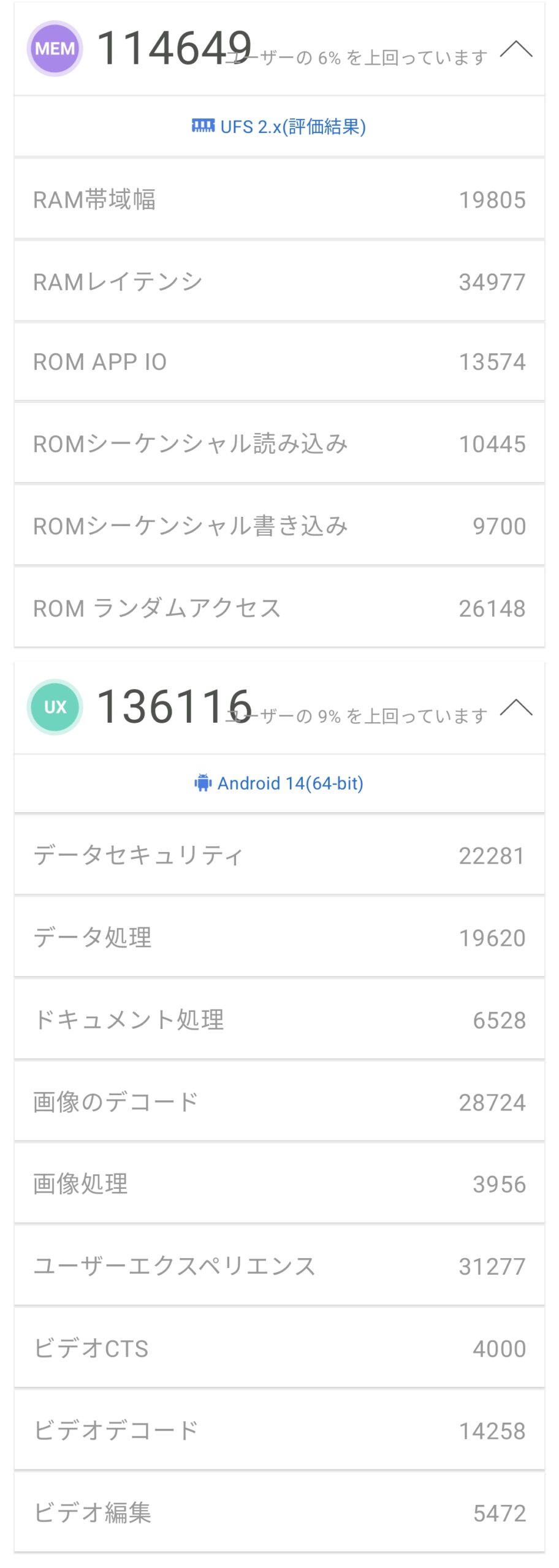
Task: Tap the データセキュリティ score row
Action: coord(279,854)
